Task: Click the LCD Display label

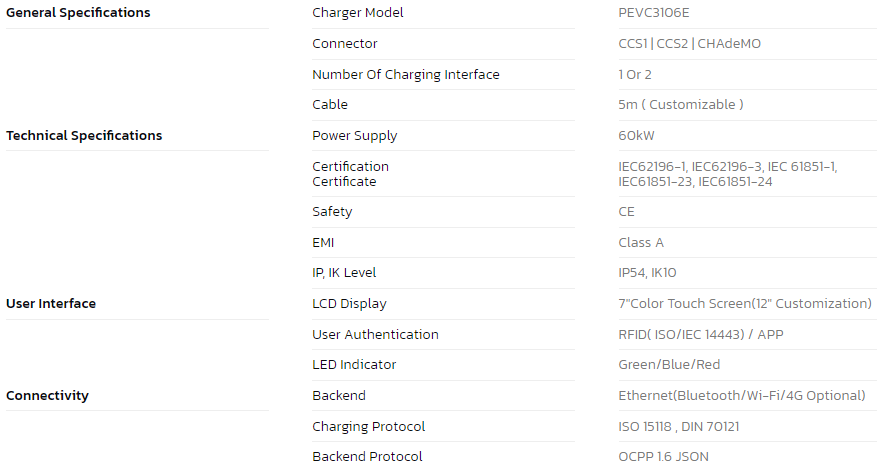Action: click(350, 304)
